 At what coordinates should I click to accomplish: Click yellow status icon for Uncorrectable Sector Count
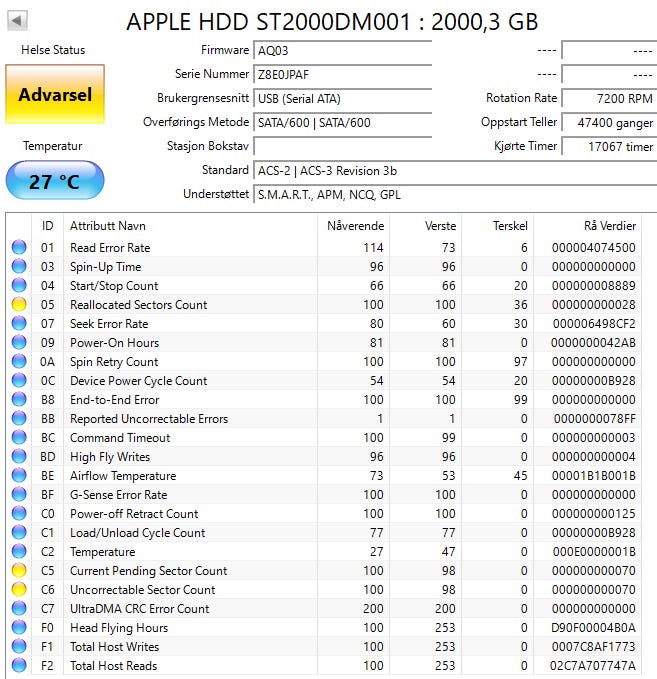pos(19,590)
